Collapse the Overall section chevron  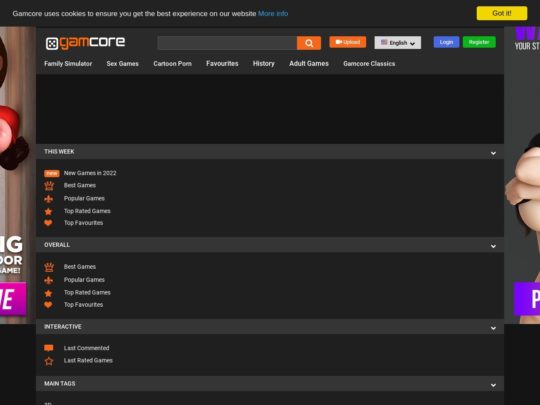pyautogui.click(x=493, y=246)
